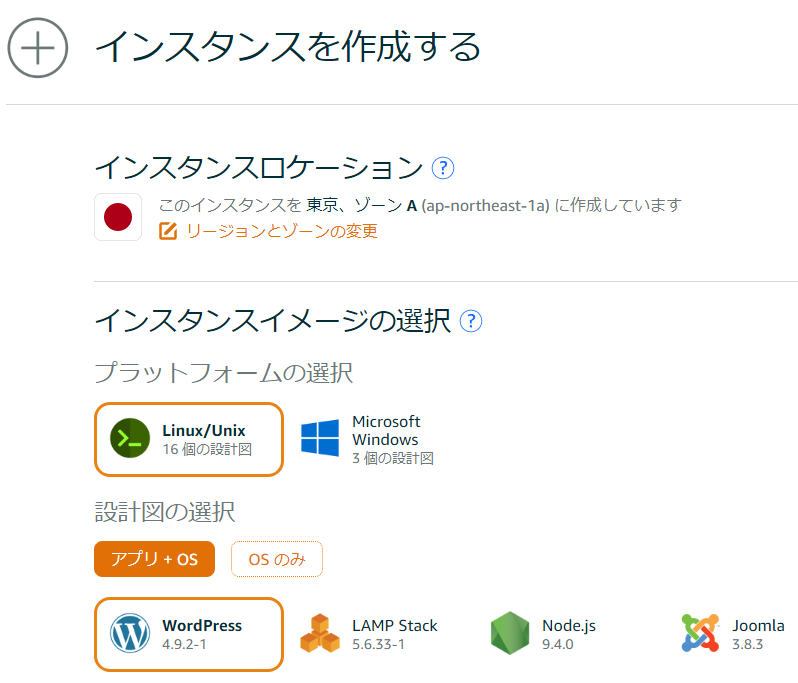Choose the LAMP Stack blueprint
Image resolution: width=798 pixels, height=683 pixels.
pos(369,634)
